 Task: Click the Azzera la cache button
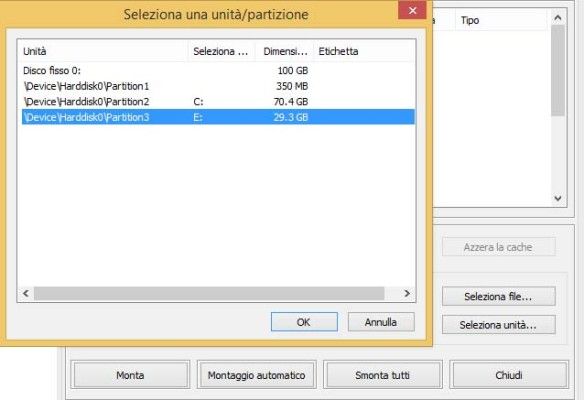pyautogui.click(x=499, y=247)
